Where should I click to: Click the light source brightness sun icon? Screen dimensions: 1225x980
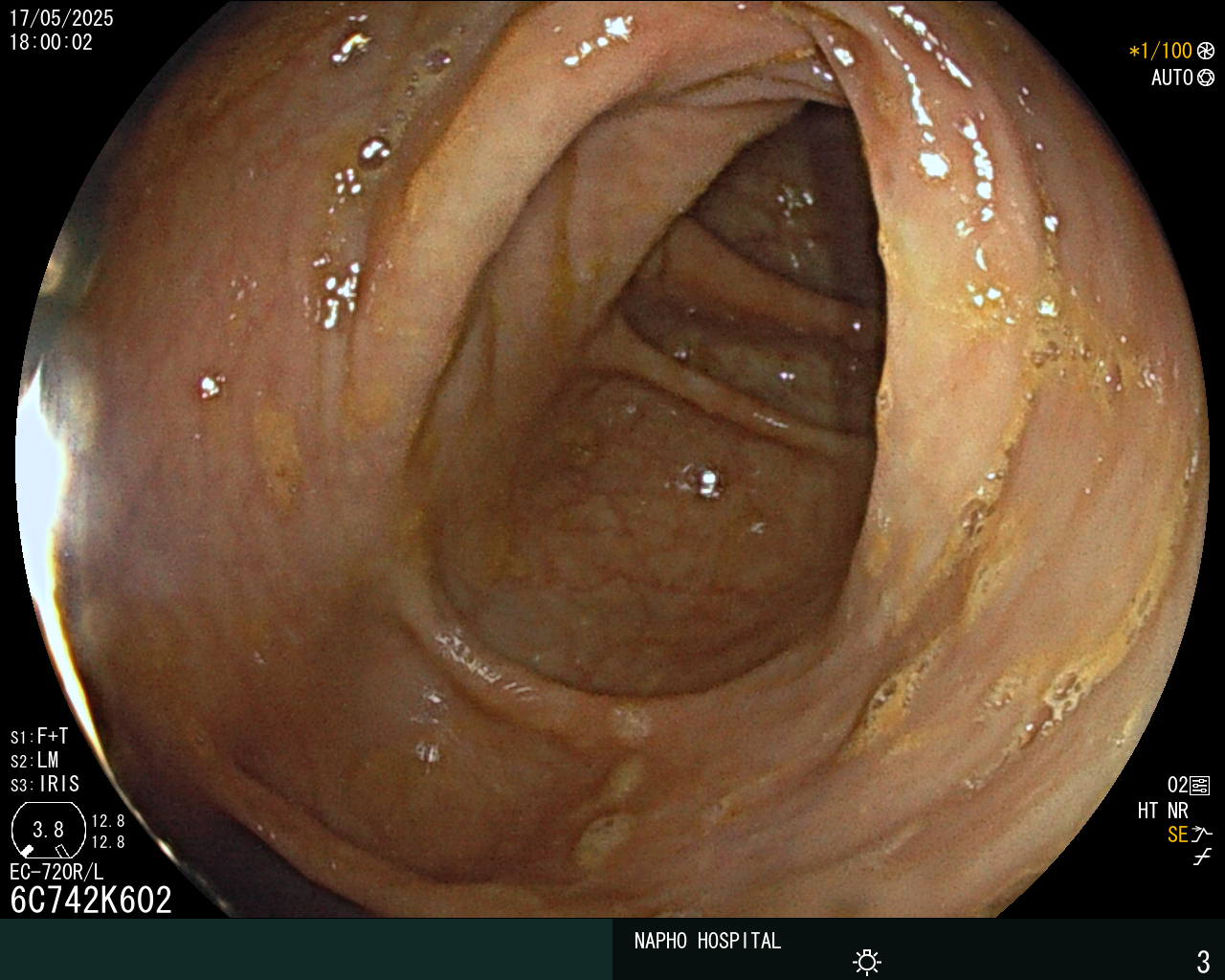(867, 961)
